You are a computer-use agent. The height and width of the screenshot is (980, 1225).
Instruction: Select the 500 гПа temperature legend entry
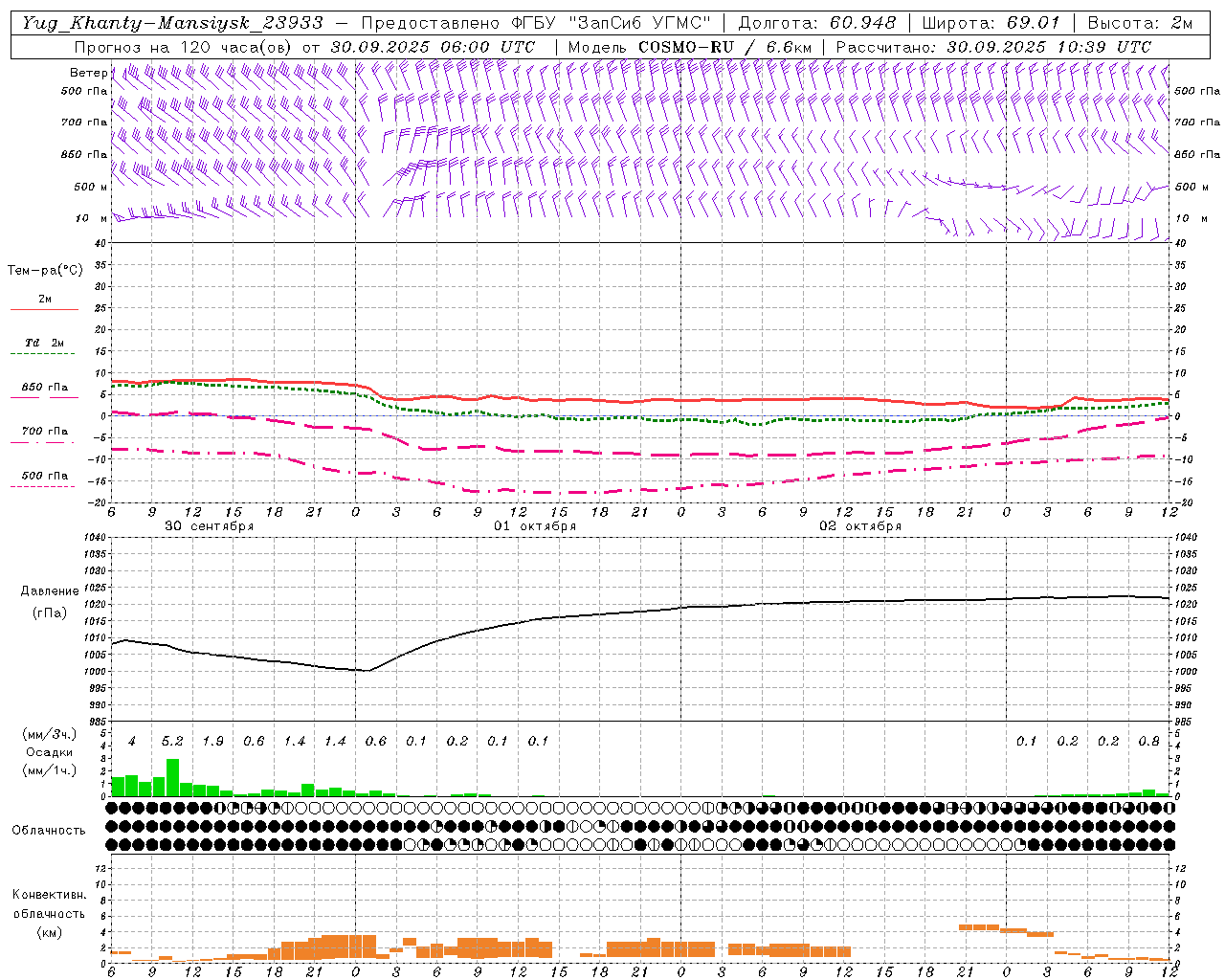[44, 476]
